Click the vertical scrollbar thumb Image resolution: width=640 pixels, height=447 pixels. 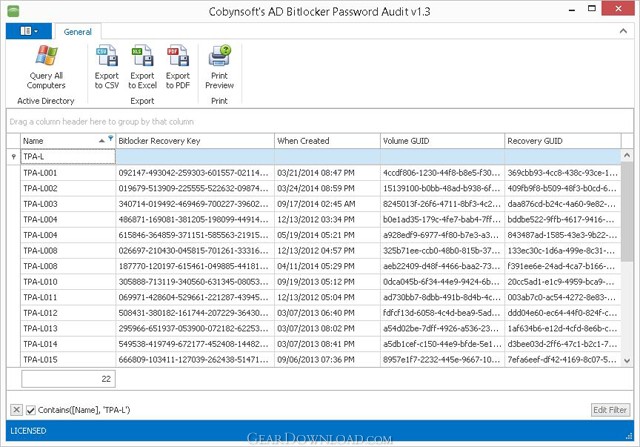pos(627,211)
